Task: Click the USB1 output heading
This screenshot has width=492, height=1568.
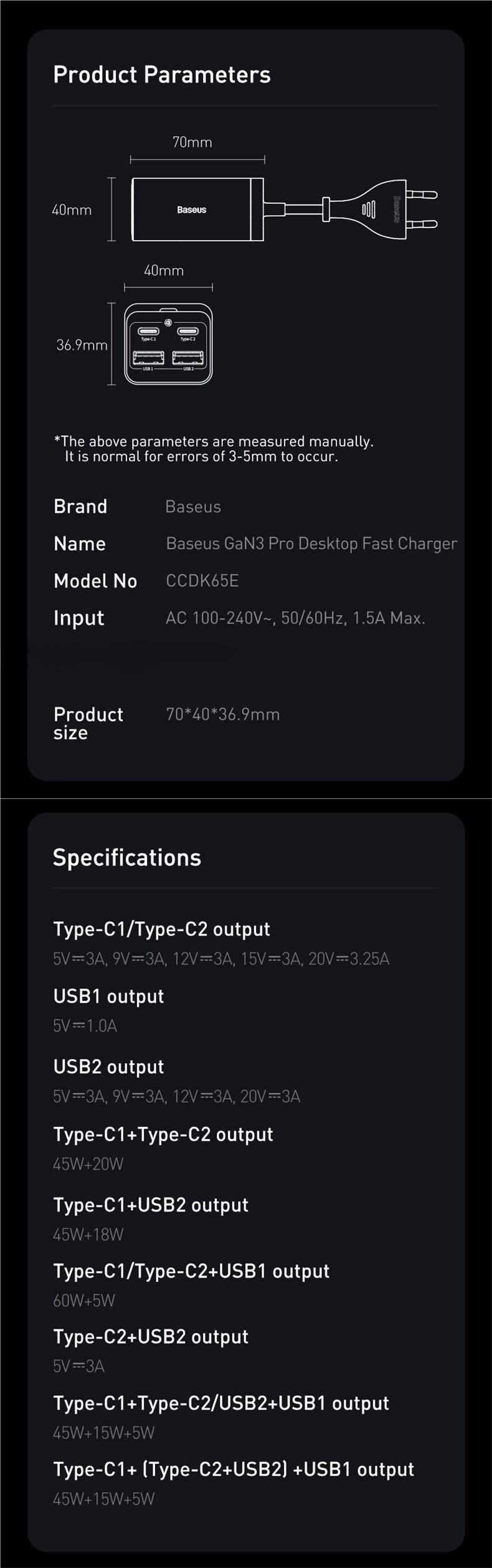Action: [x=108, y=997]
